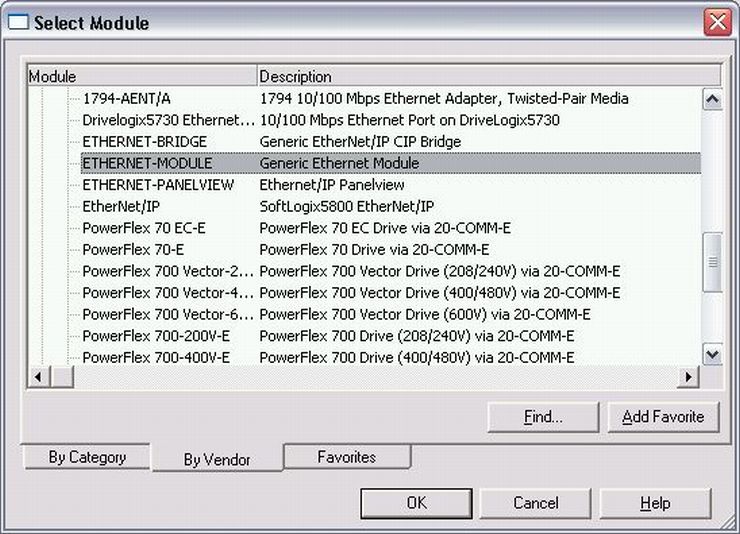740x534 pixels.
Task: Open Help for module selection
Action: tap(656, 503)
